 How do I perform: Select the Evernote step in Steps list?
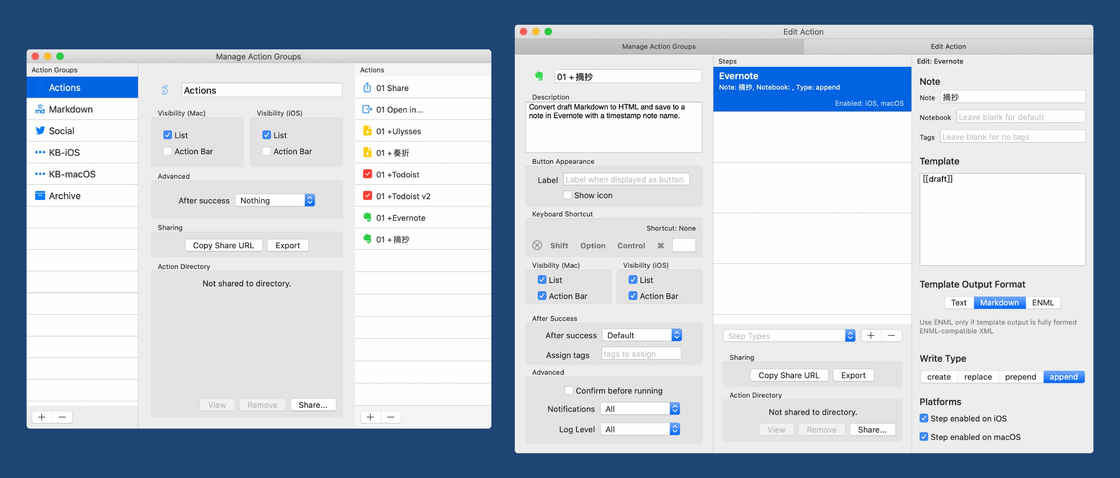812,89
